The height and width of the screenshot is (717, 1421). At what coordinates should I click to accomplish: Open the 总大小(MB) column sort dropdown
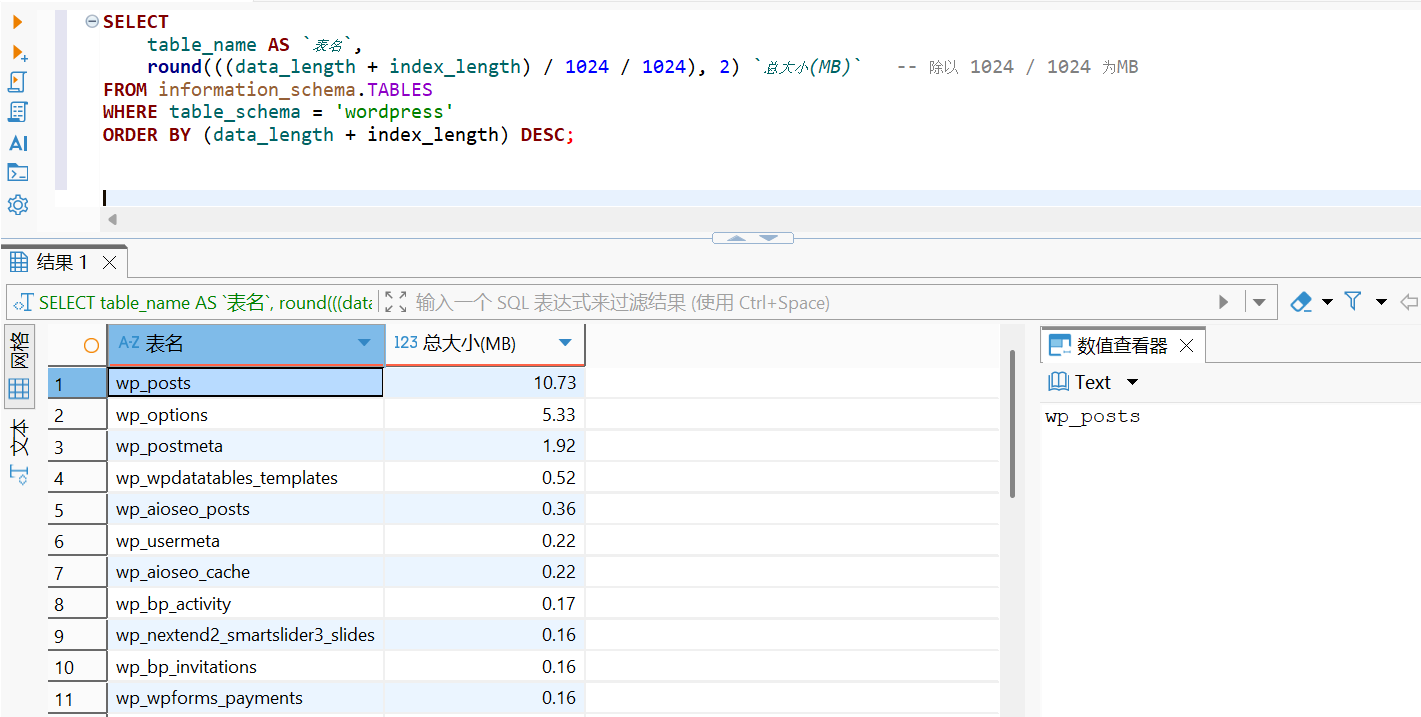(x=565, y=343)
